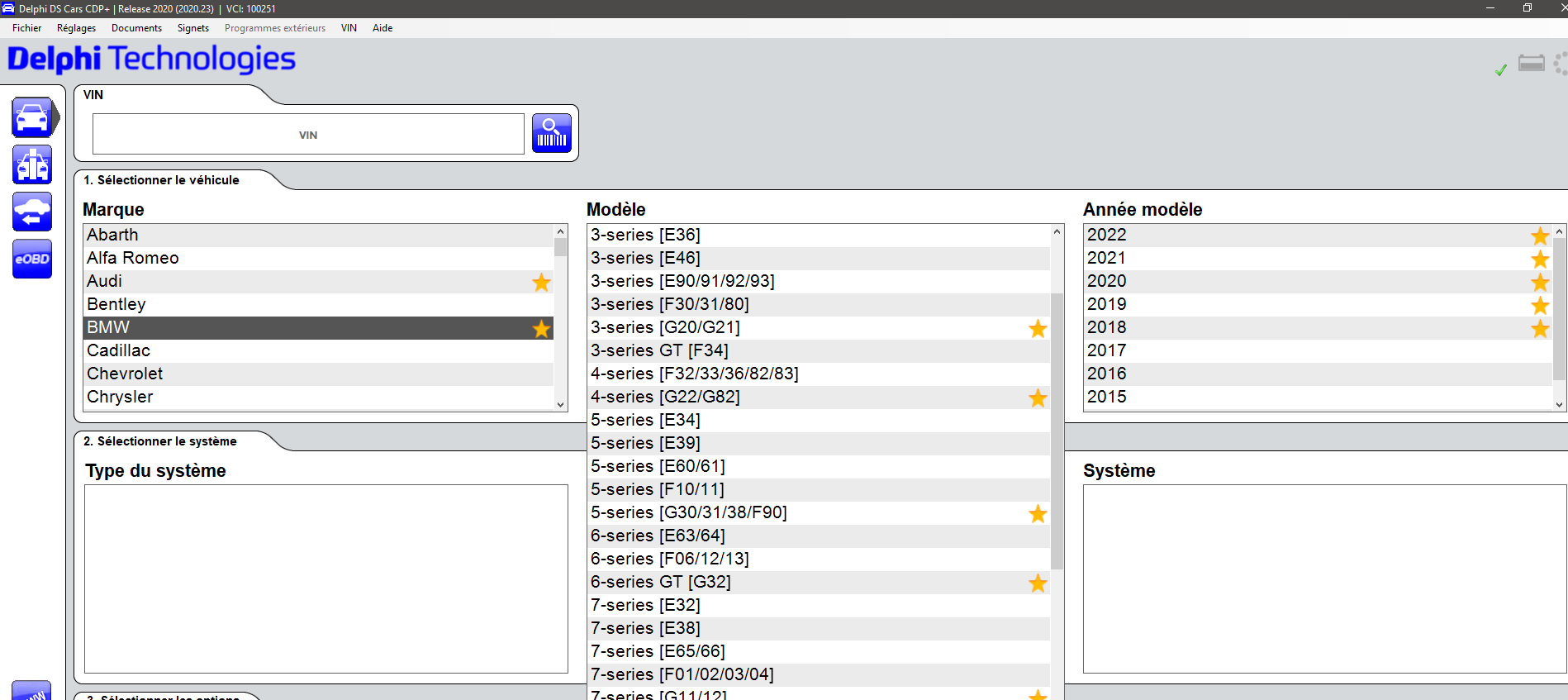The height and width of the screenshot is (700, 1568).
Task: Click the Année modèle scroll-down arrow
Action: point(1559,404)
